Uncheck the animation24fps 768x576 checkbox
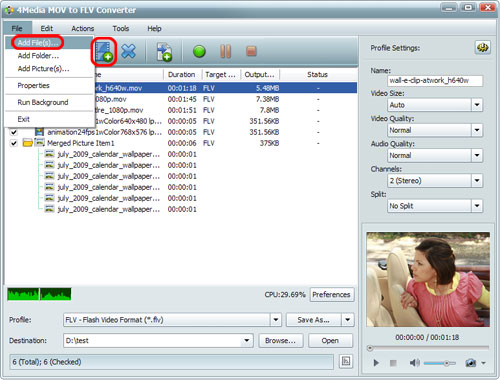Screen dimensions: 500x380 [x=14, y=132]
